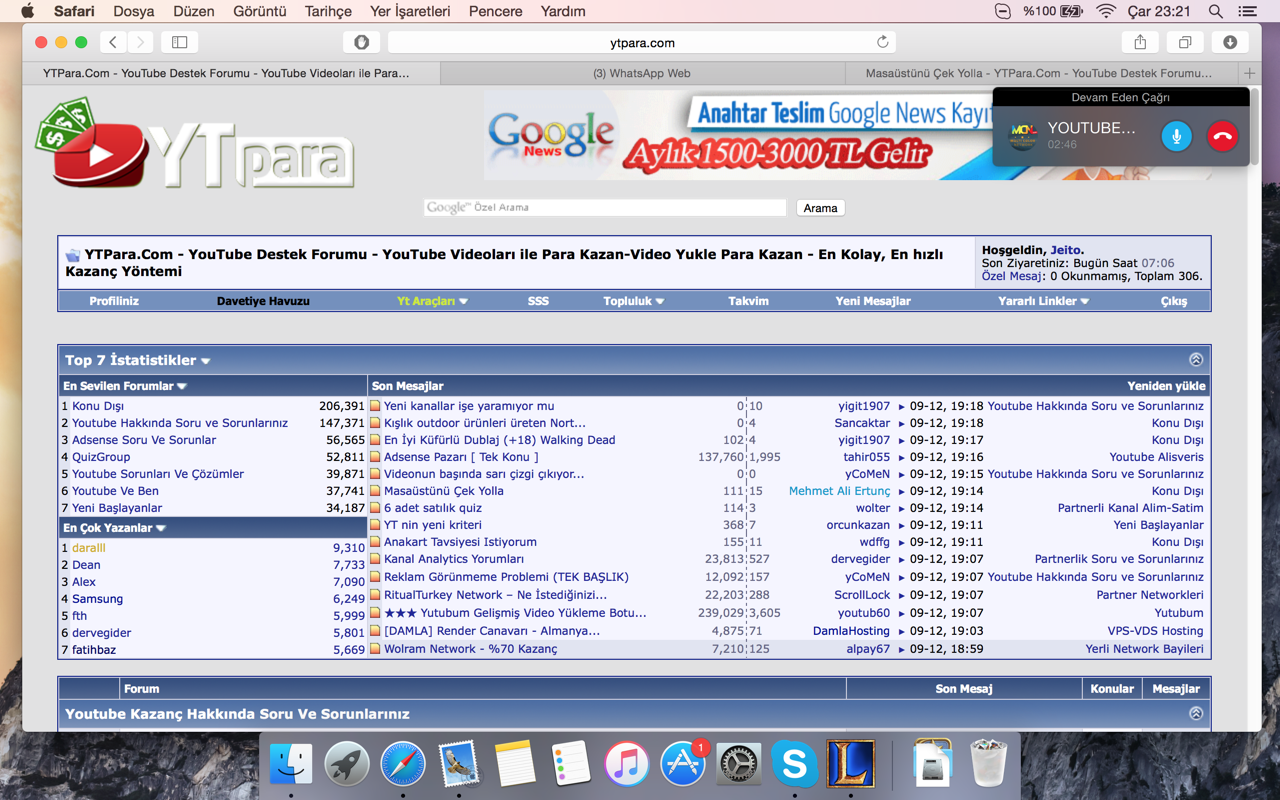Open thread "YT nin yeni kriteri"

pyautogui.click(x=433, y=525)
